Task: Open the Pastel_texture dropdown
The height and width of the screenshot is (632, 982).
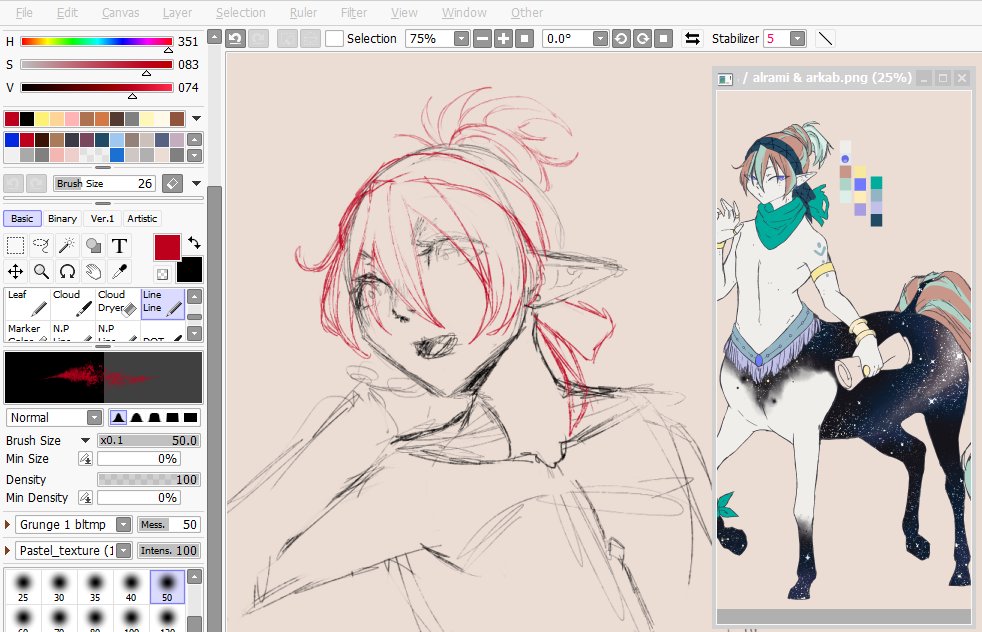Action: pyautogui.click(x=124, y=551)
